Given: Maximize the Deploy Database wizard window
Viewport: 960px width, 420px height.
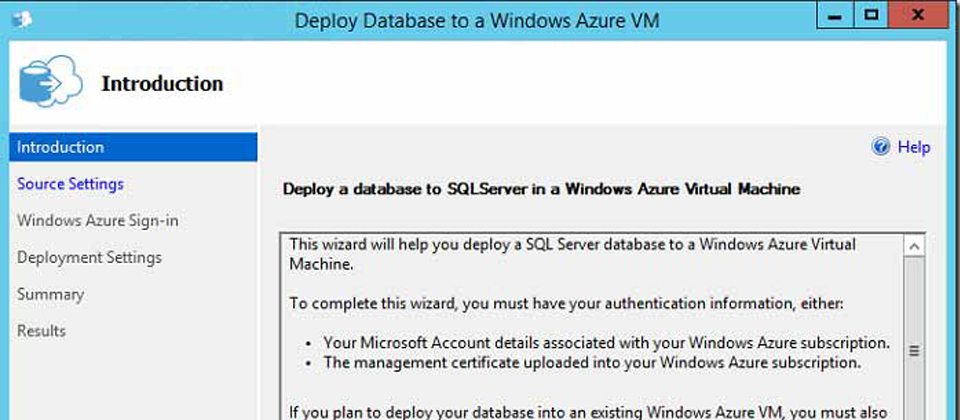Looking at the screenshot, I should tap(871, 15).
